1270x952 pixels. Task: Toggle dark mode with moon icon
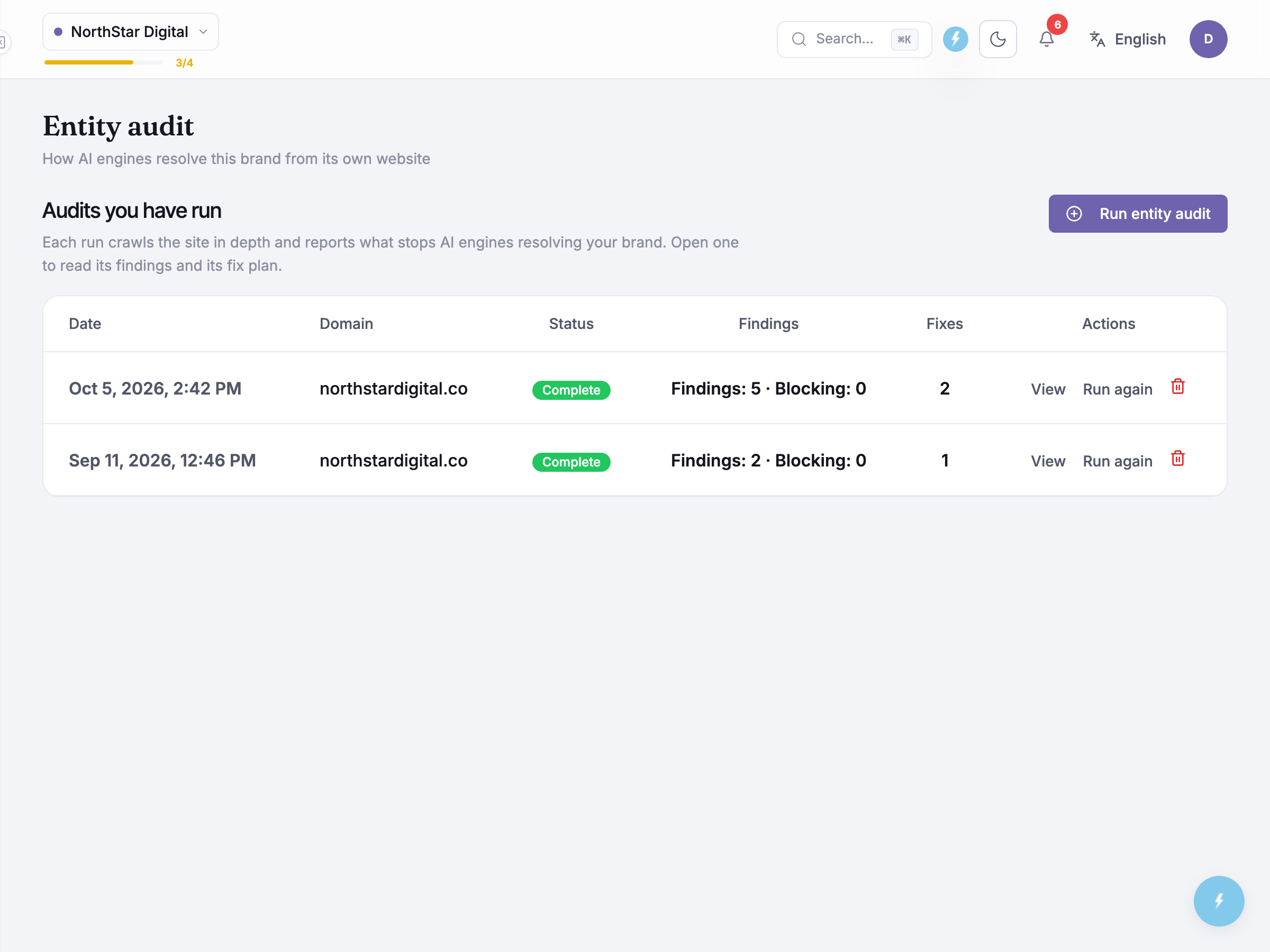997,39
